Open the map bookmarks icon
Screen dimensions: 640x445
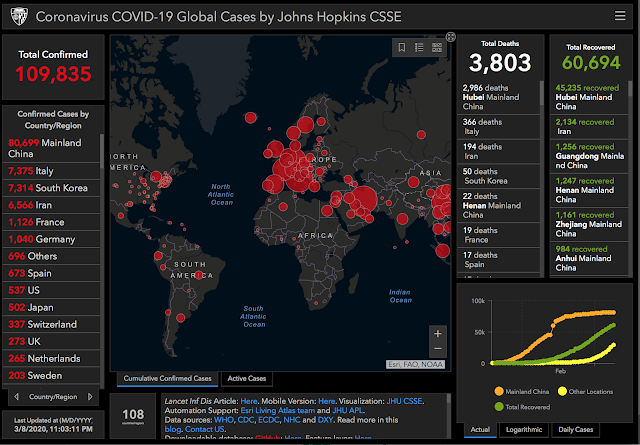click(402, 48)
